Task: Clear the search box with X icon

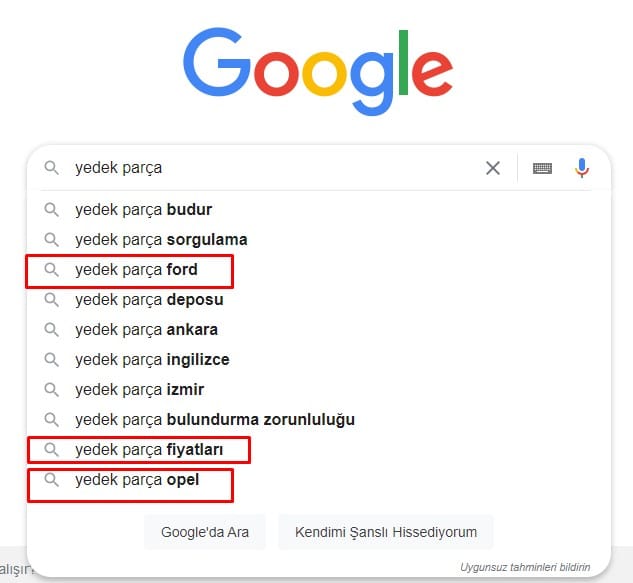Action: pos(493,168)
